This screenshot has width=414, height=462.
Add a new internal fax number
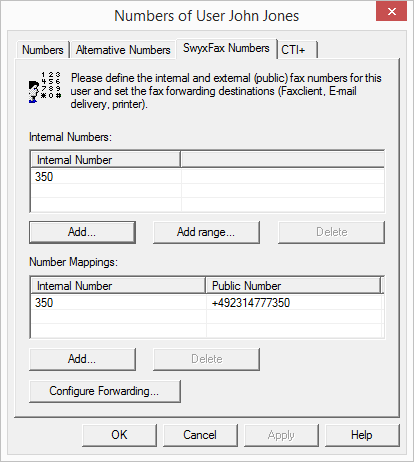[x=82, y=232]
